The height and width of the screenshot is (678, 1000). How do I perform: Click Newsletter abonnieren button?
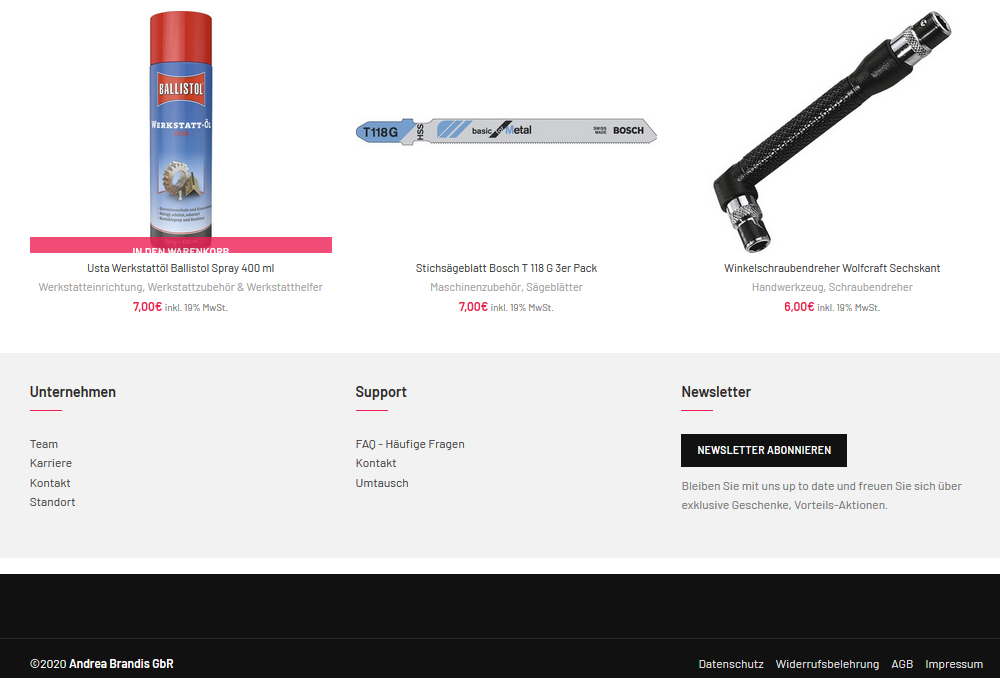(764, 450)
